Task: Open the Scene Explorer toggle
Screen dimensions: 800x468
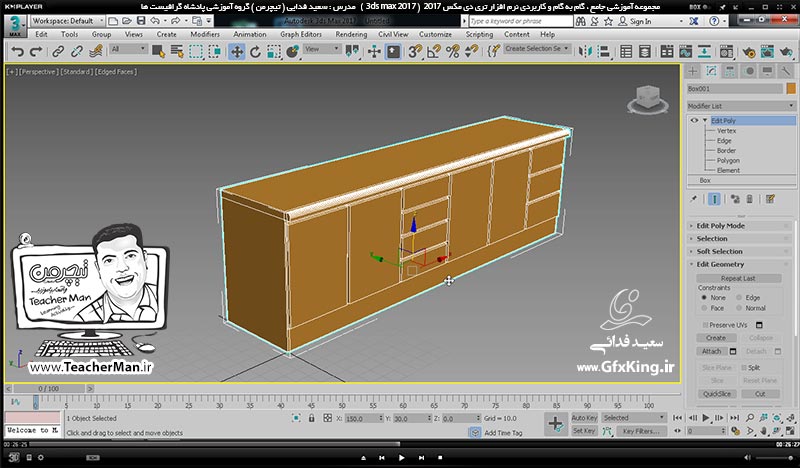Action: 626,52
